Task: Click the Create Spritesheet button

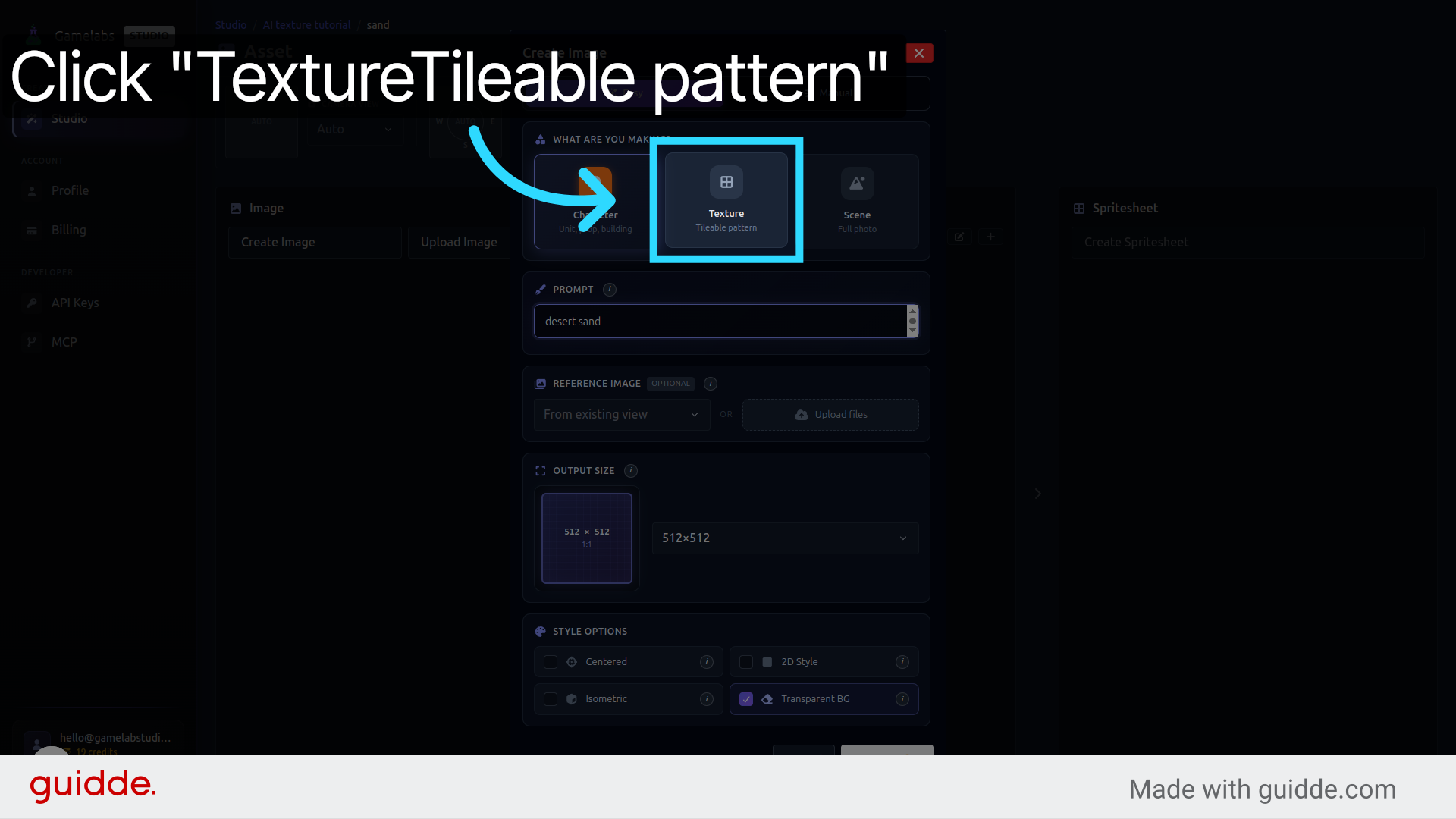Action: click(x=1248, y=243)
